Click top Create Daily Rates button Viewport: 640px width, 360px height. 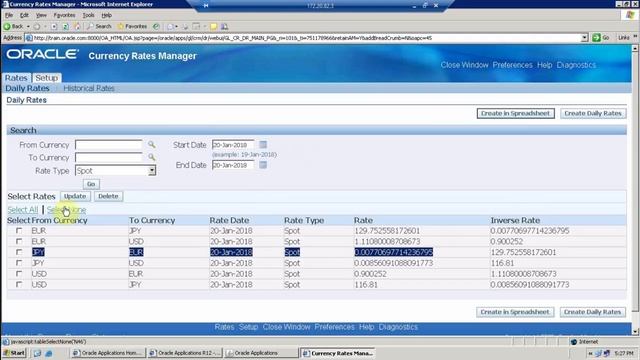[x=593, y=113]
